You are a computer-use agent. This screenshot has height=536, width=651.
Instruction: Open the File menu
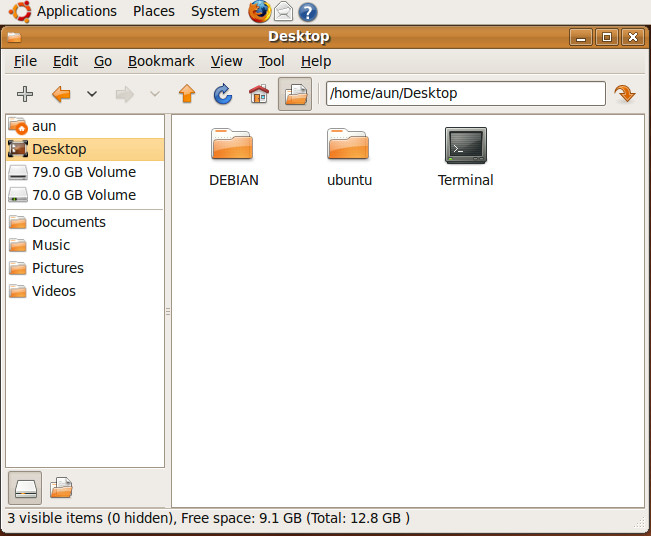point(25,61)
